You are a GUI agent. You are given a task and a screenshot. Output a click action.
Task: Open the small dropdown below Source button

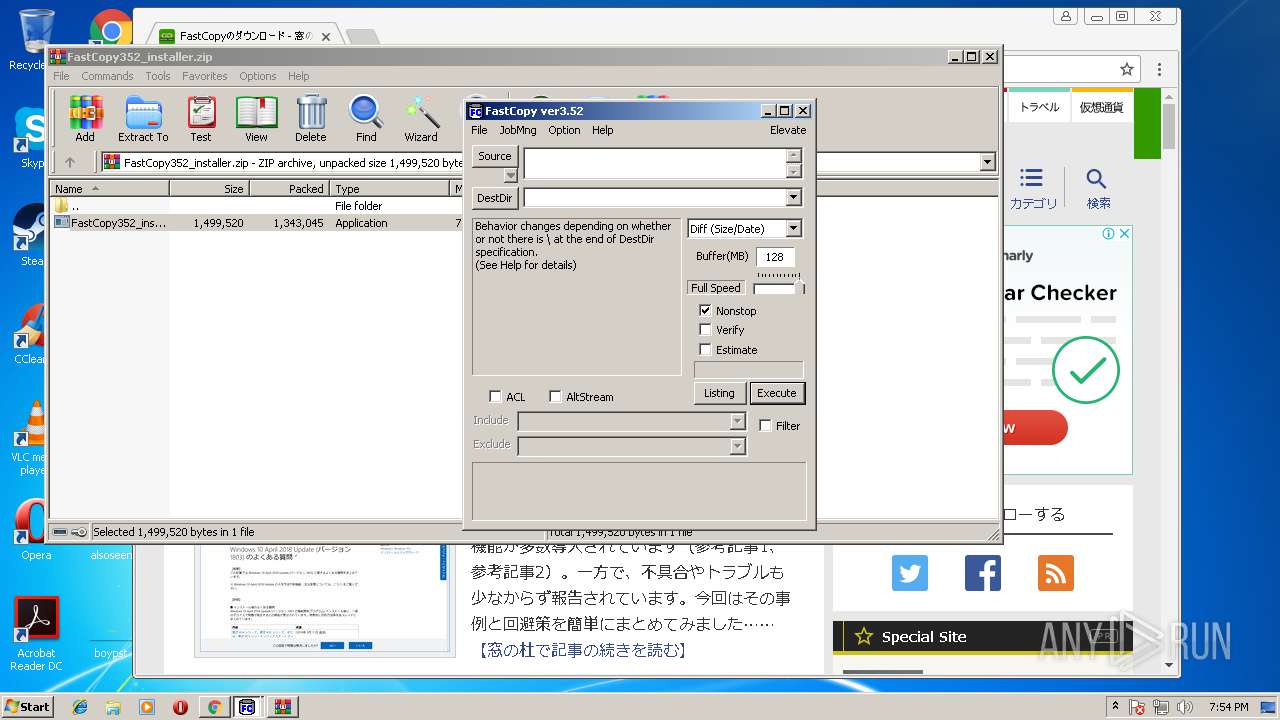(x=510, y=176)
